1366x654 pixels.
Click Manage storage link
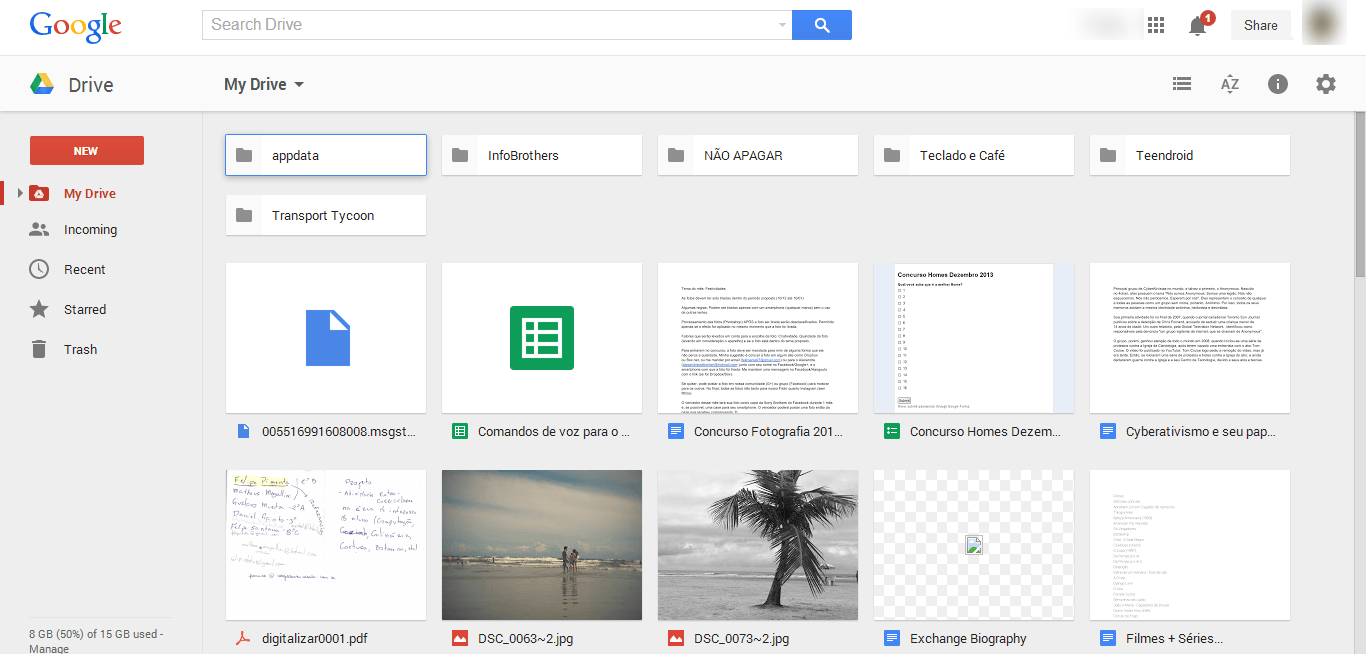pos(49,648)
